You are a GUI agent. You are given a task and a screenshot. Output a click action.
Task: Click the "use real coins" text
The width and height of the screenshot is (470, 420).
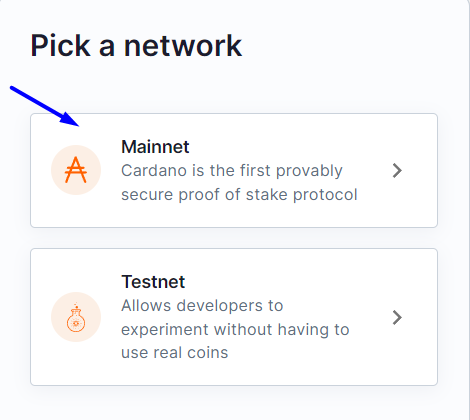(x=175, y=353)
